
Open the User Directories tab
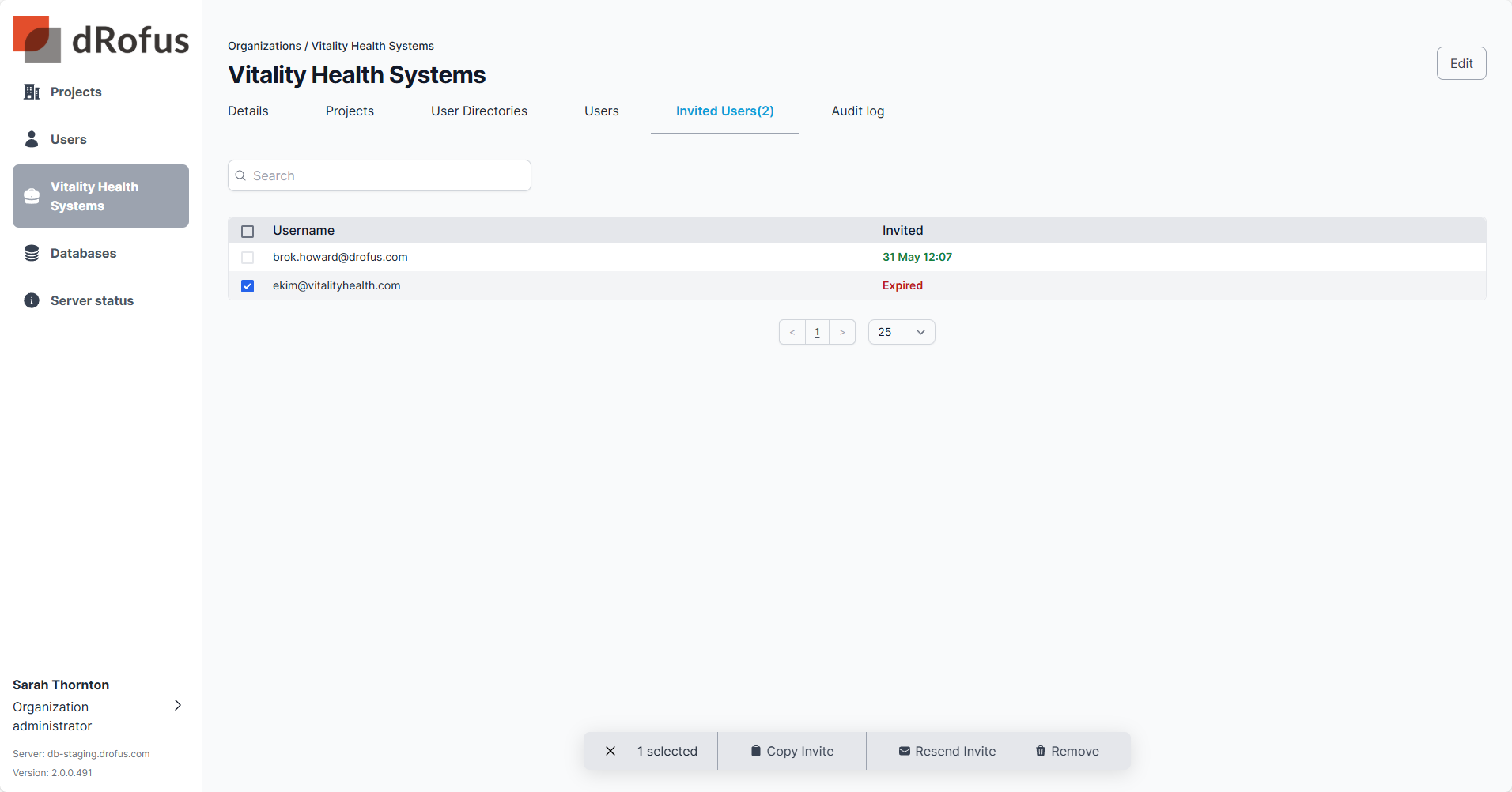coord(478,111)
